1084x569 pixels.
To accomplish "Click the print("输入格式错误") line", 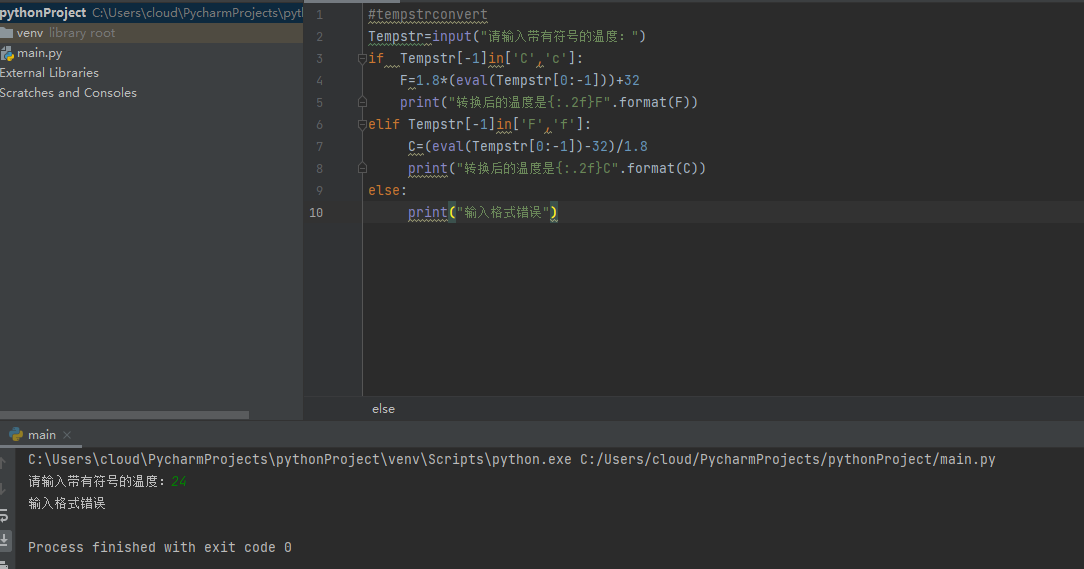I will pyautogui.click(x=483, y=212).
